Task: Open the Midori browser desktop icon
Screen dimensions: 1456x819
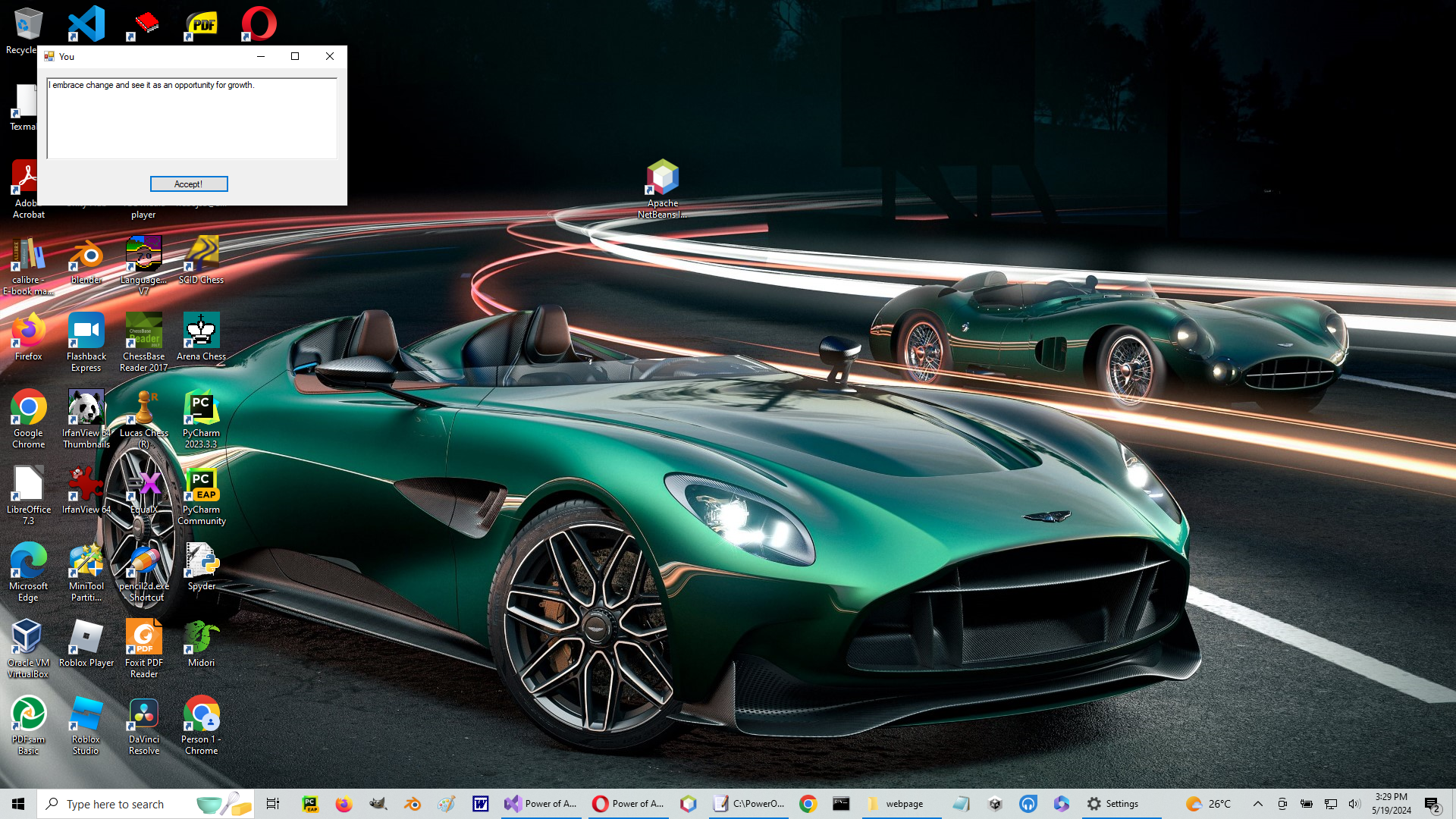Action: [201, 643]
